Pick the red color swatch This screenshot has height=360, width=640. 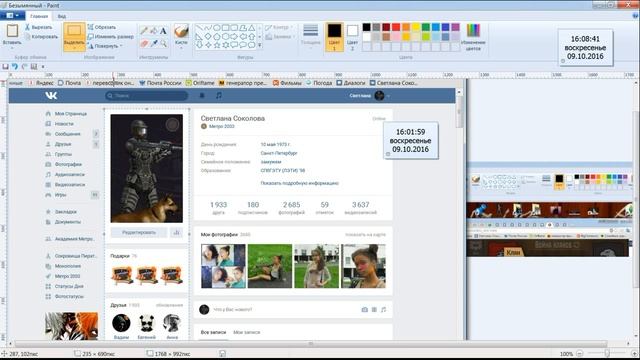pos(396,27)
